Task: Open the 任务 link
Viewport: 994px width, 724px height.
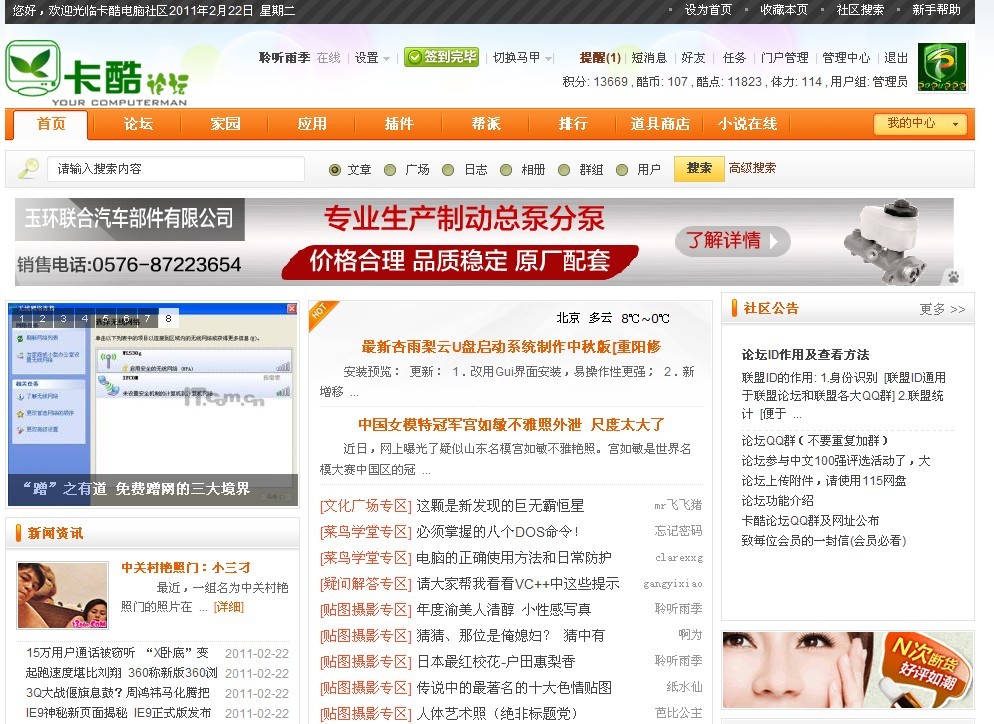Action: pyautogui.click(x=735, y=58)
